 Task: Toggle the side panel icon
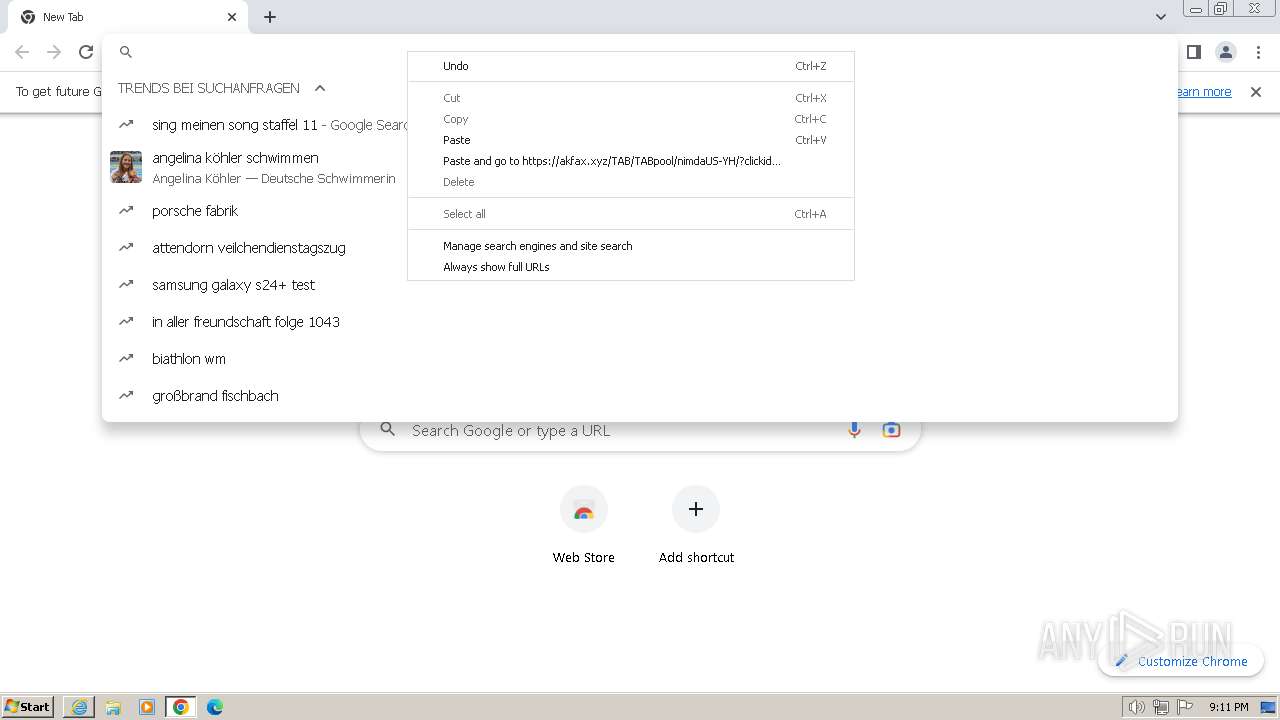tap(1193, 52)
